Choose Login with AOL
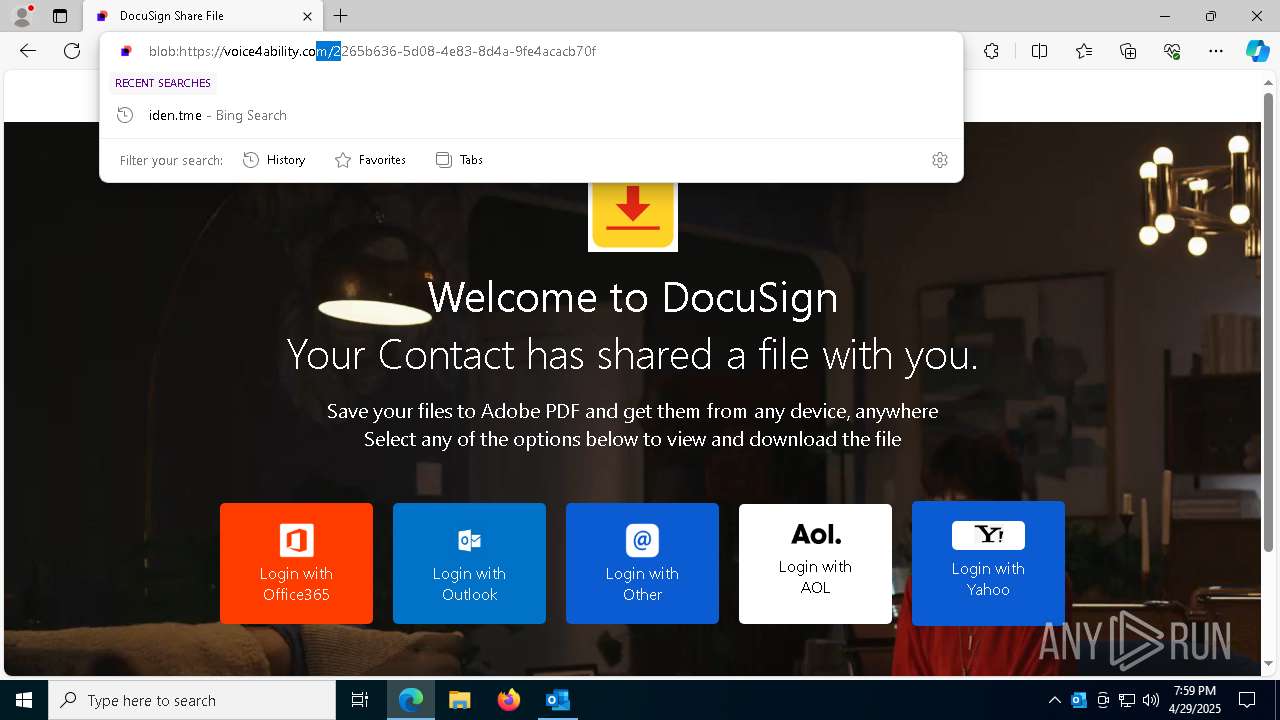Screen dimensions: 1280x720 click(x=815, y=563)
